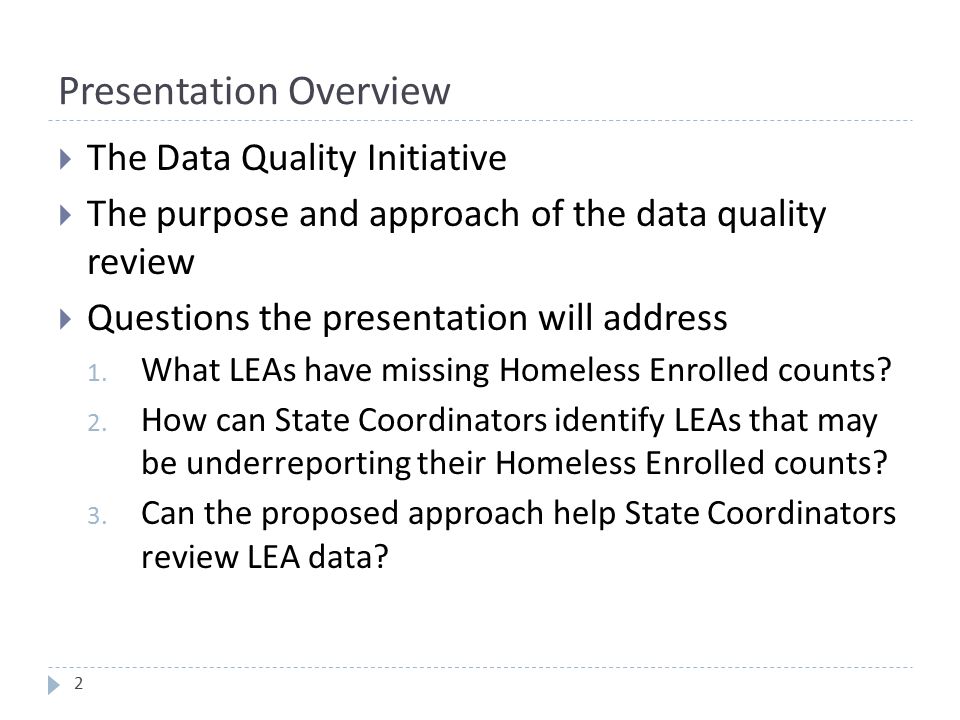
Task: Click the text 'The Data Quality Initiative'
Action: [297, 158]
